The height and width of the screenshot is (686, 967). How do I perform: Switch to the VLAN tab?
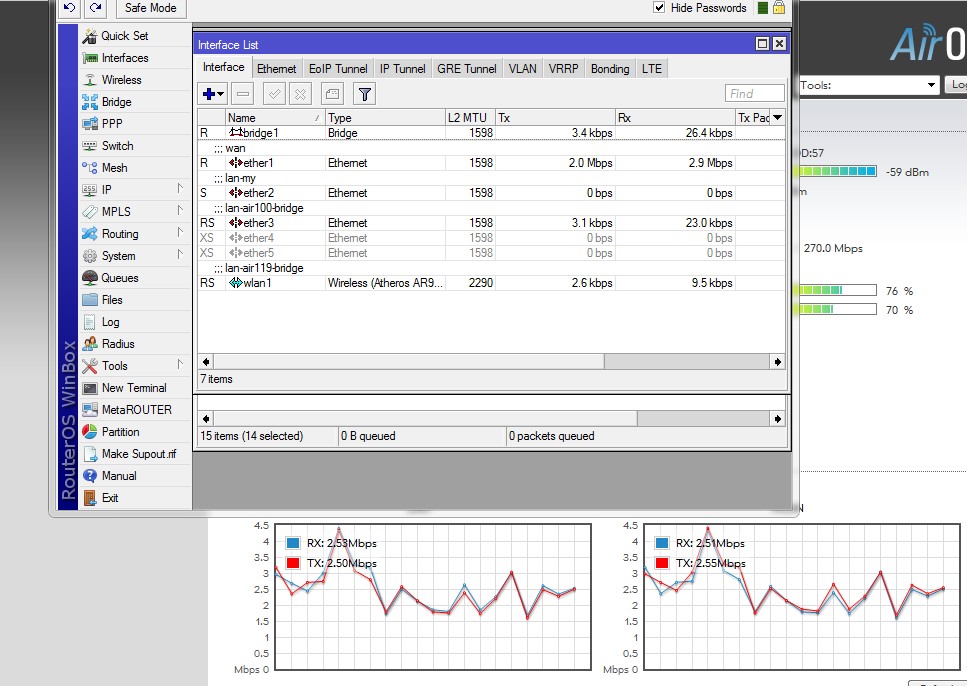[522, 69]
